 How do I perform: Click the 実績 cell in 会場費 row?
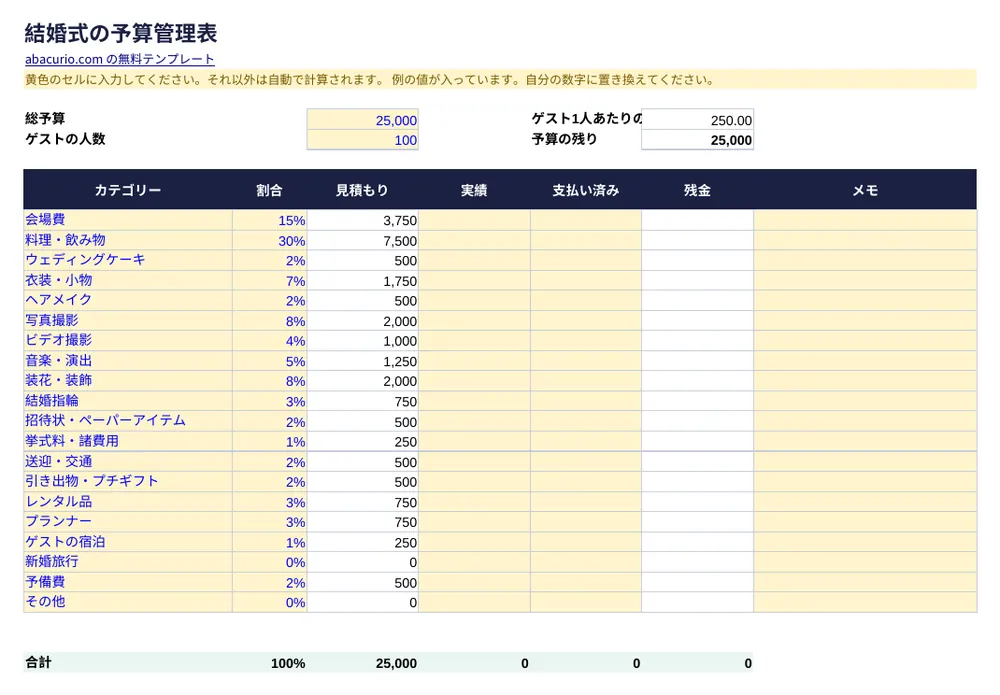(x=474, y=220)
